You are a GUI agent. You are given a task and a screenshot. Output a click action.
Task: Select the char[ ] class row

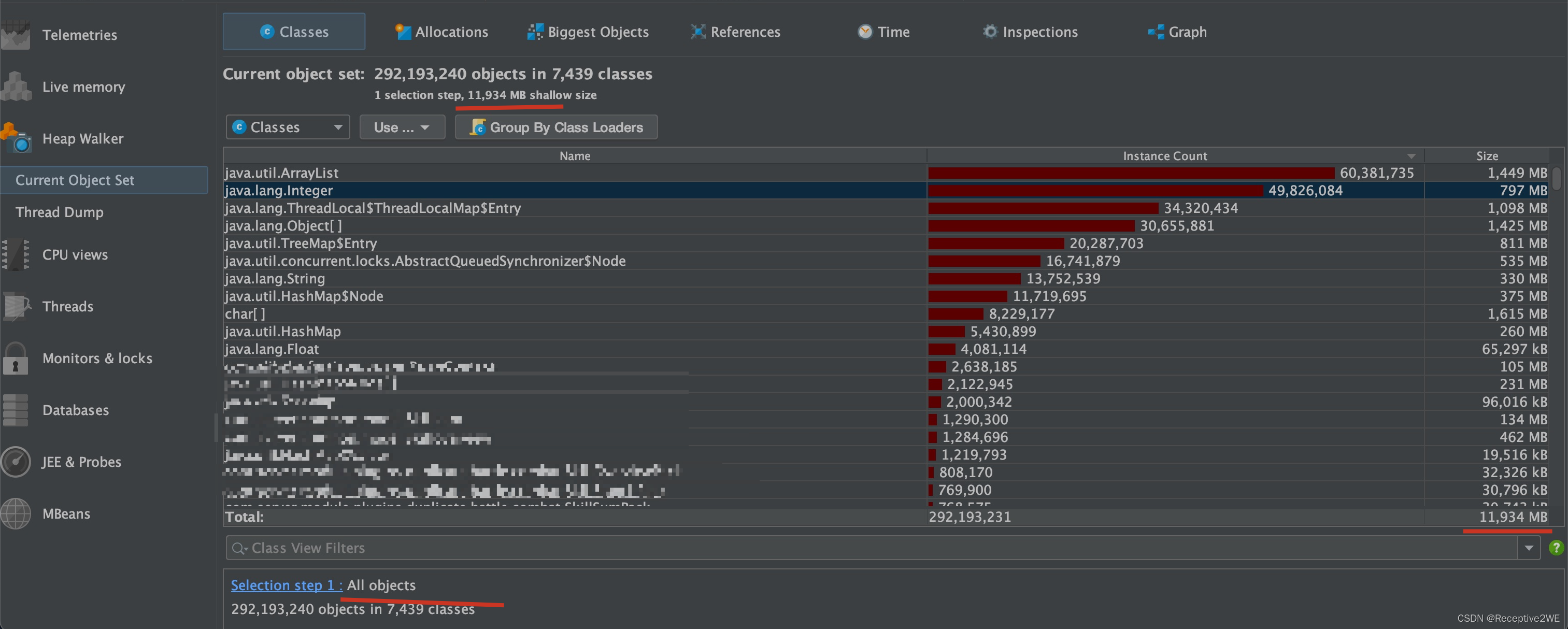pyautogui.click(x=886, y=314)
